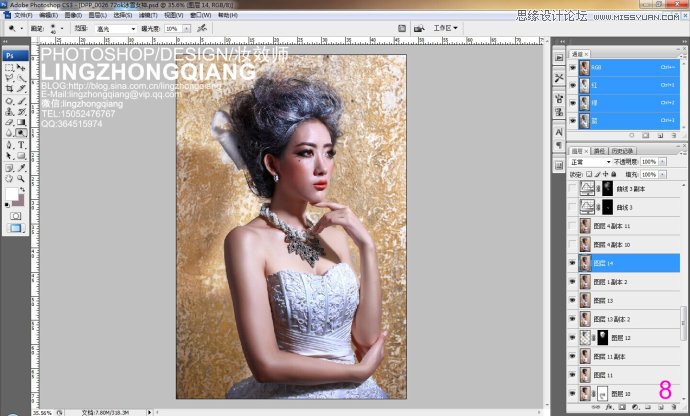Open the opacity slider arrow
The height and width of the screenshot is (416, 690).
662,162
